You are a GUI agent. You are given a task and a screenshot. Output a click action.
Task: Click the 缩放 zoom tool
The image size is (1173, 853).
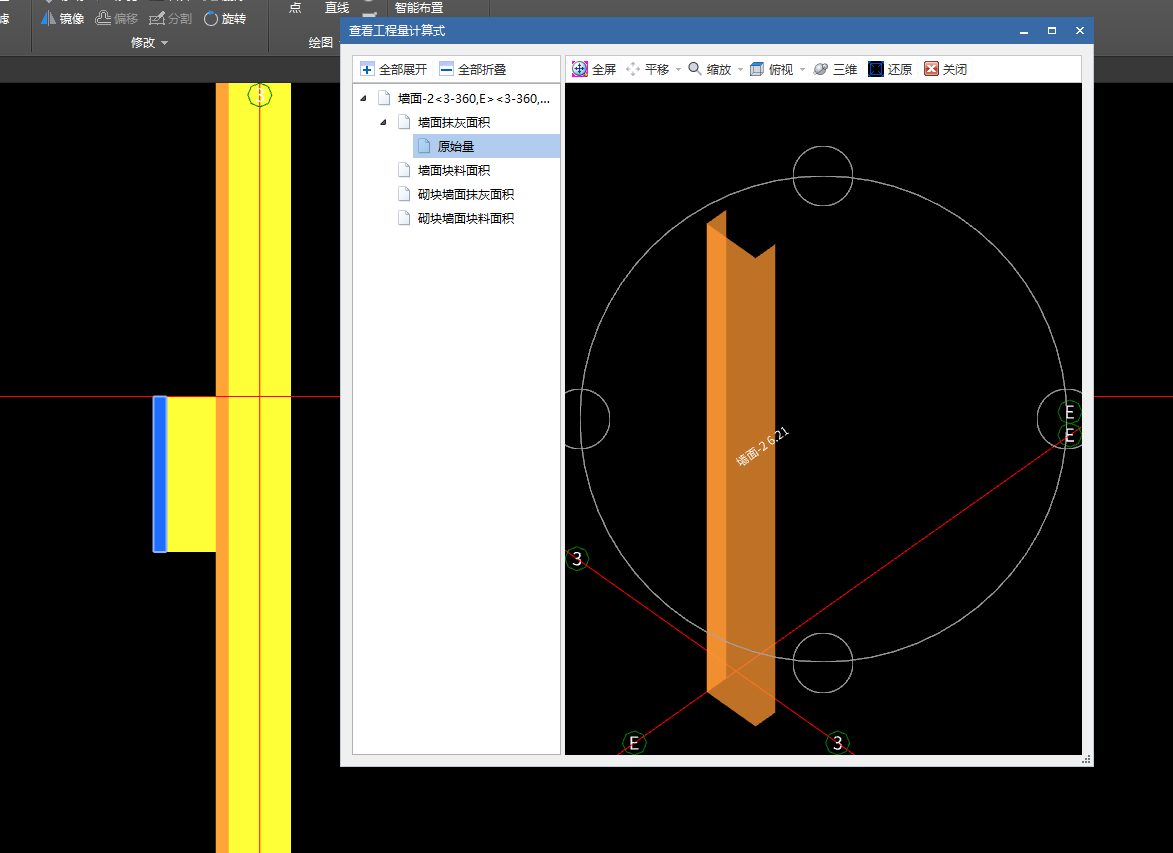coord(709,70)
